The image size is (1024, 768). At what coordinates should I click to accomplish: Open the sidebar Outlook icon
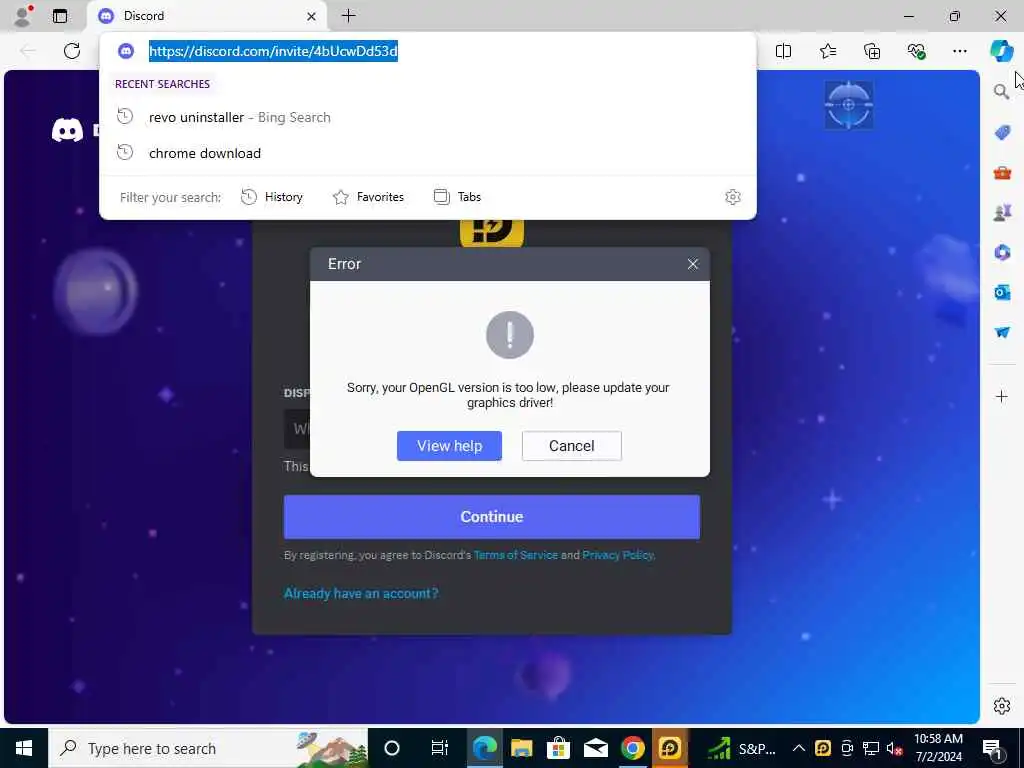tap(1002, 292)
